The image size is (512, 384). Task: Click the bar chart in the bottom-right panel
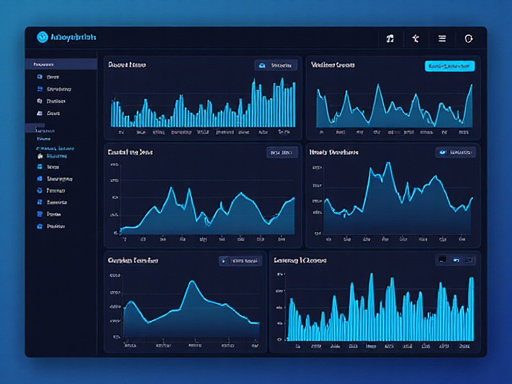(380, 307)
